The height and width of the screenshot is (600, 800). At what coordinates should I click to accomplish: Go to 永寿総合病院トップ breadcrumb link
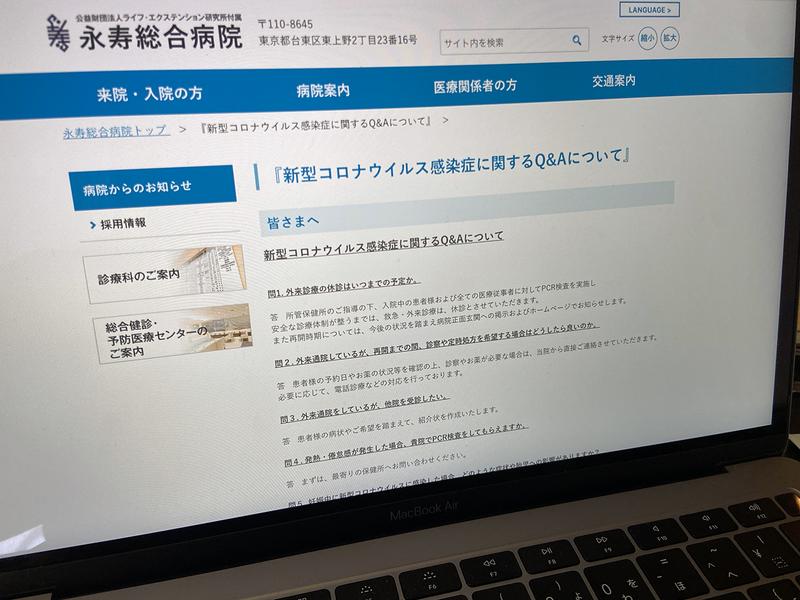116,132
